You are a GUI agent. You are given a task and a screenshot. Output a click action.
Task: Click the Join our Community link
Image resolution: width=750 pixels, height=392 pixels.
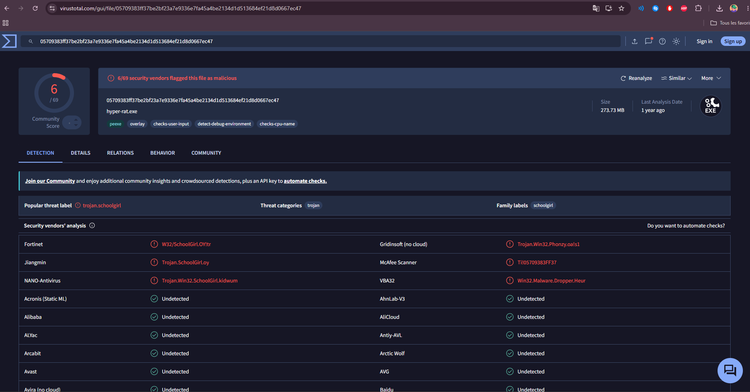50,181
